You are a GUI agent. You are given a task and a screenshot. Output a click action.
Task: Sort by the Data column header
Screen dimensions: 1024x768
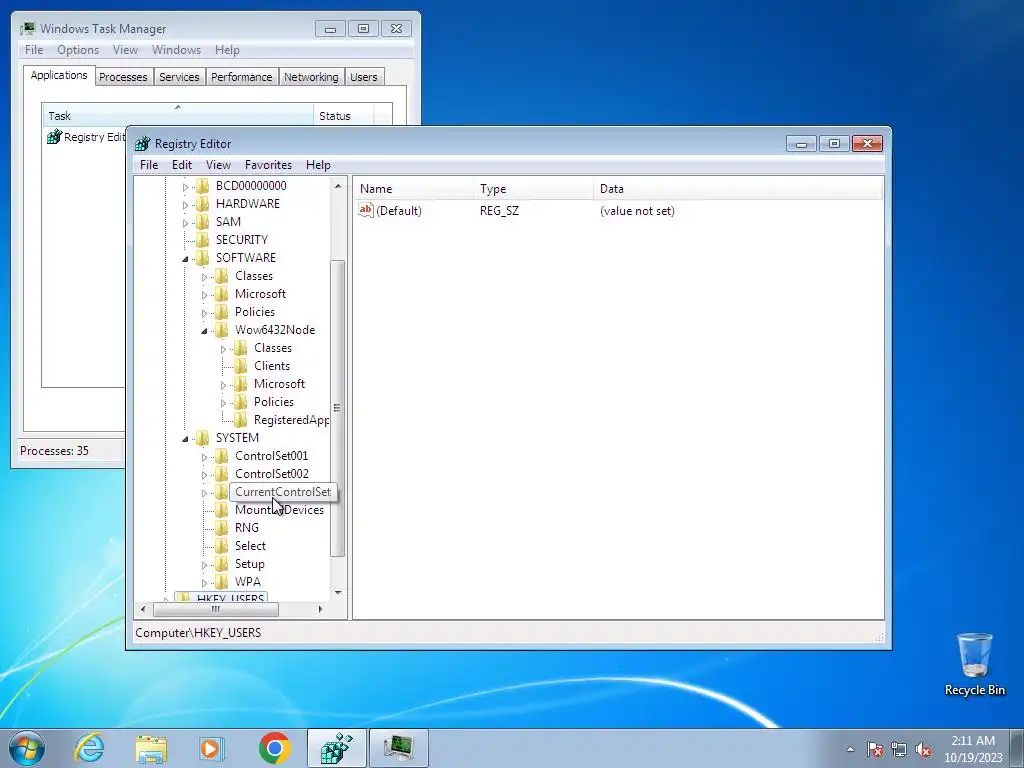(x=738, y=189)
